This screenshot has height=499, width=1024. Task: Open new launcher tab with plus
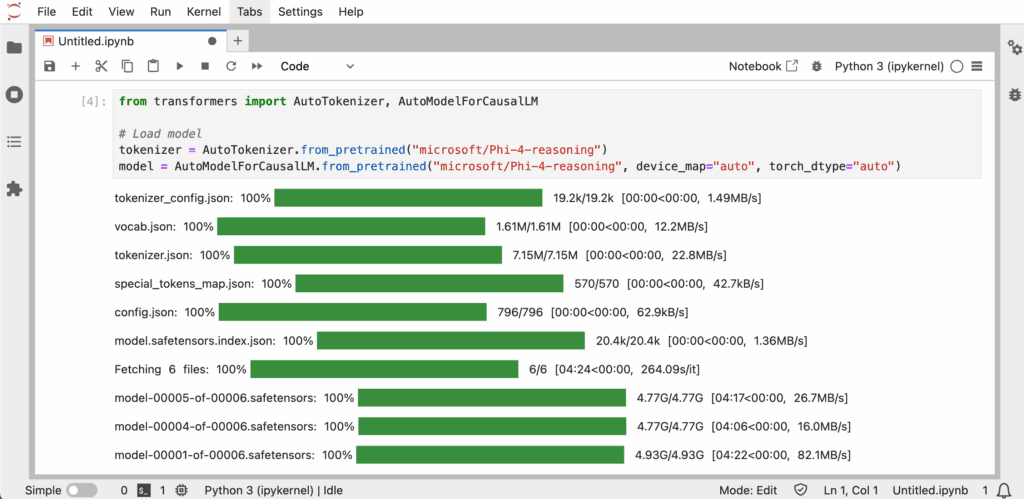[x=238, y=40]
